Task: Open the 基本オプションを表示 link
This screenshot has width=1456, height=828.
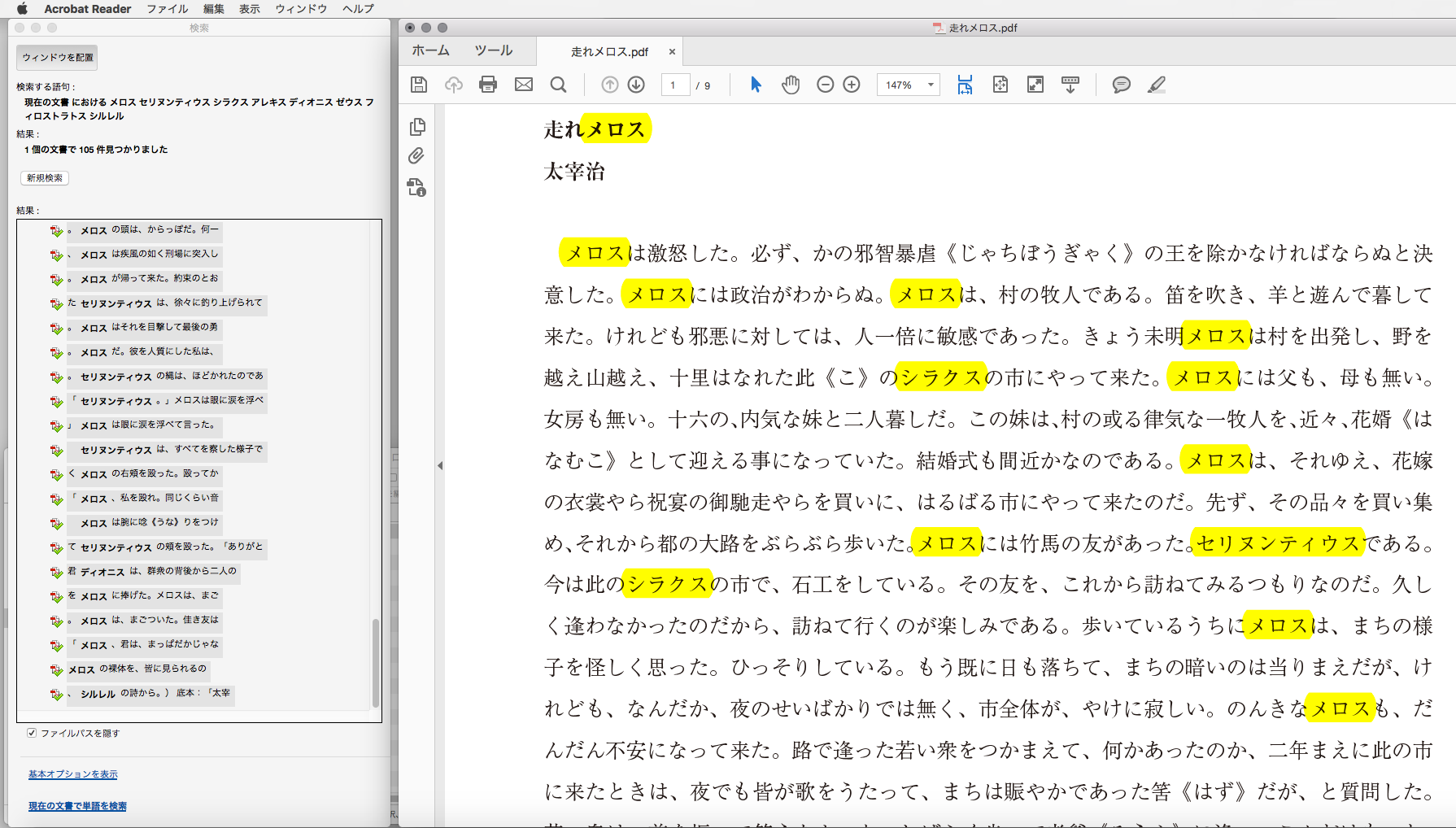Action: tap(73, 774)
